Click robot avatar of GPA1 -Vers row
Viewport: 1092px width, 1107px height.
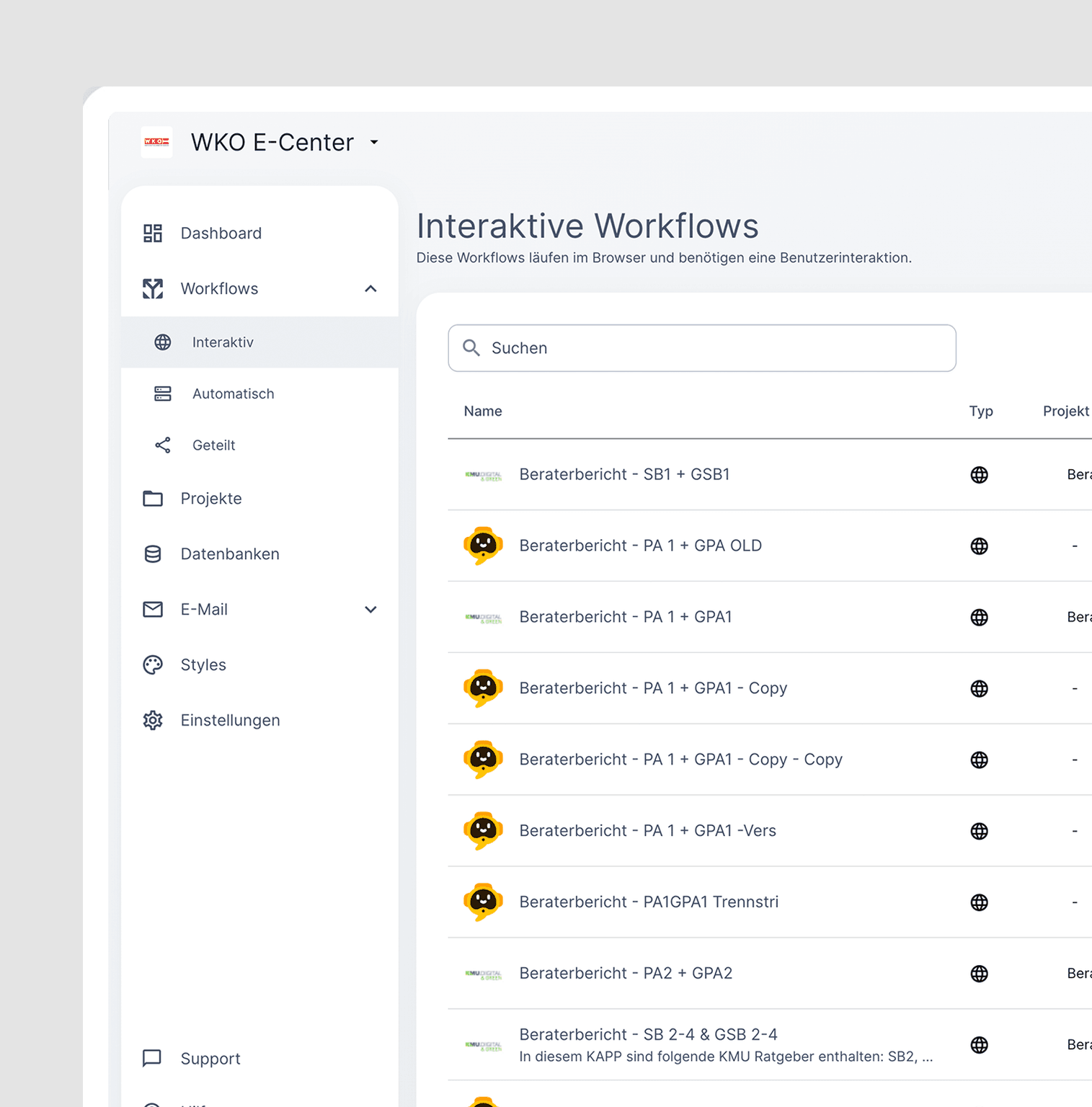pos(483,831)
